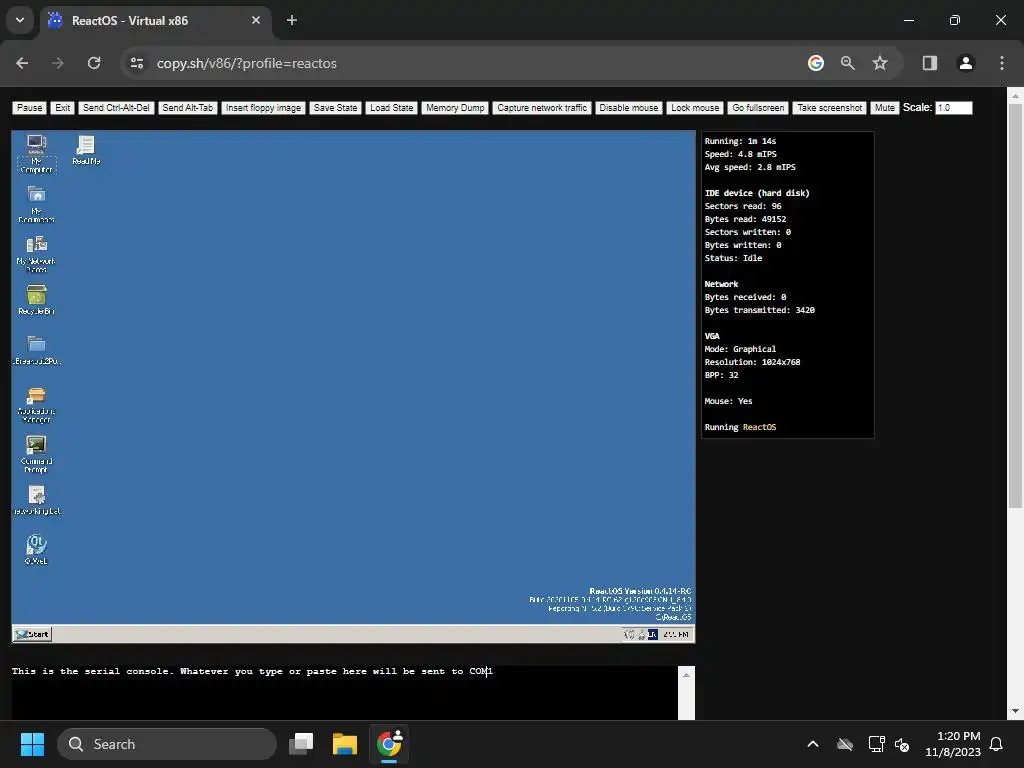Image resolution: width=1024 pixels, height=768 pixels.
Task: Click the ReactOS link in status panel
Action: pos(759,427)
